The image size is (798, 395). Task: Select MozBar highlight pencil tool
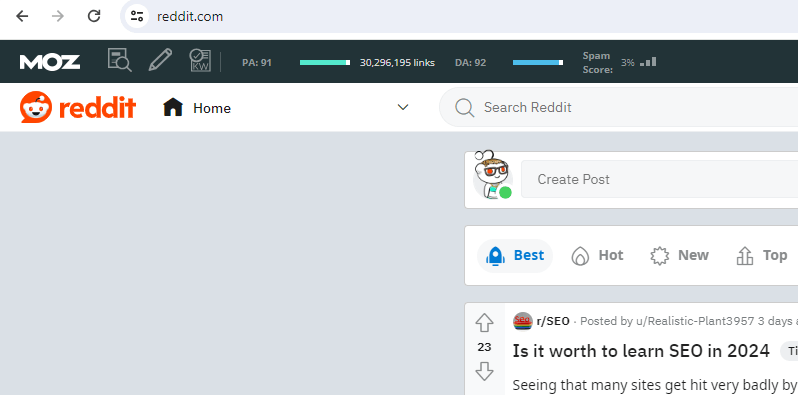[160, 60]
